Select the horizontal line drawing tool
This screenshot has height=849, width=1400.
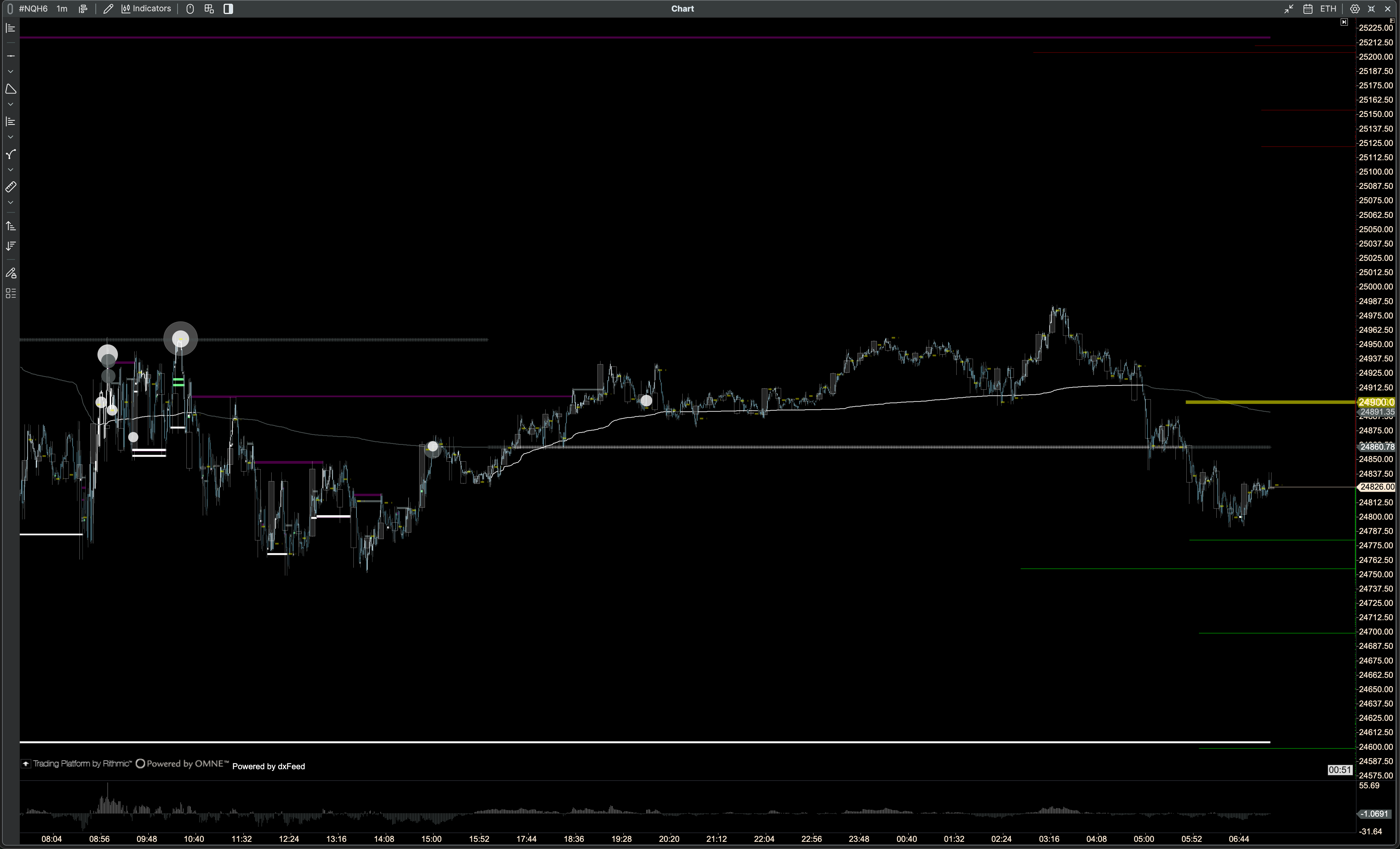coord(10,56)
